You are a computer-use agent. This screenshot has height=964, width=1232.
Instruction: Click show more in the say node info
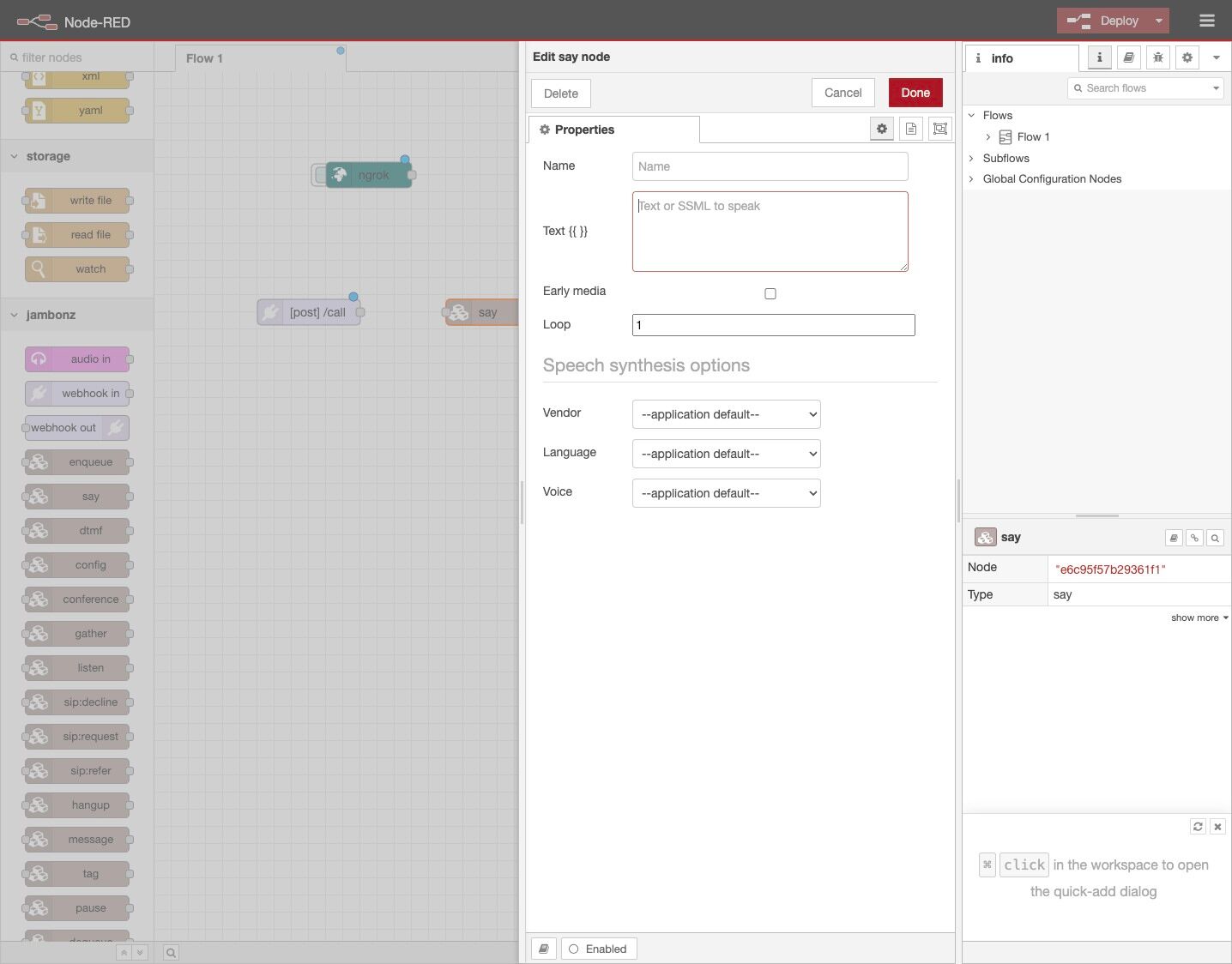(x=1194, y=618)
